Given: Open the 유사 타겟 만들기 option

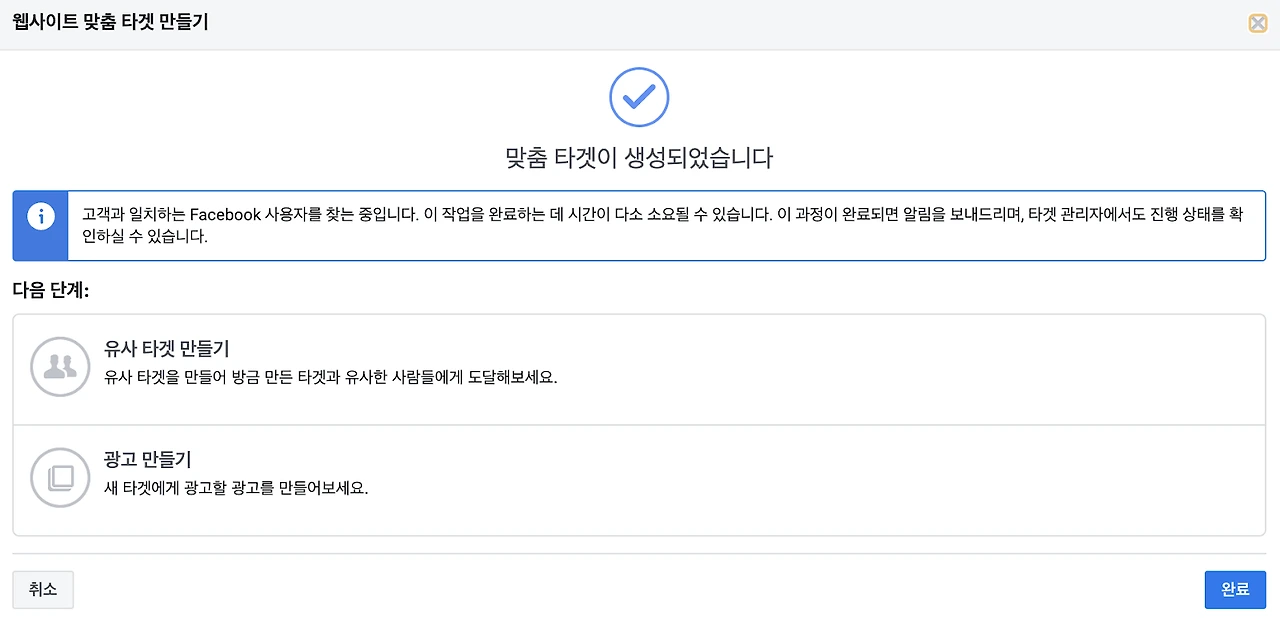Looking at the screenshot, I should pos(167,349).
